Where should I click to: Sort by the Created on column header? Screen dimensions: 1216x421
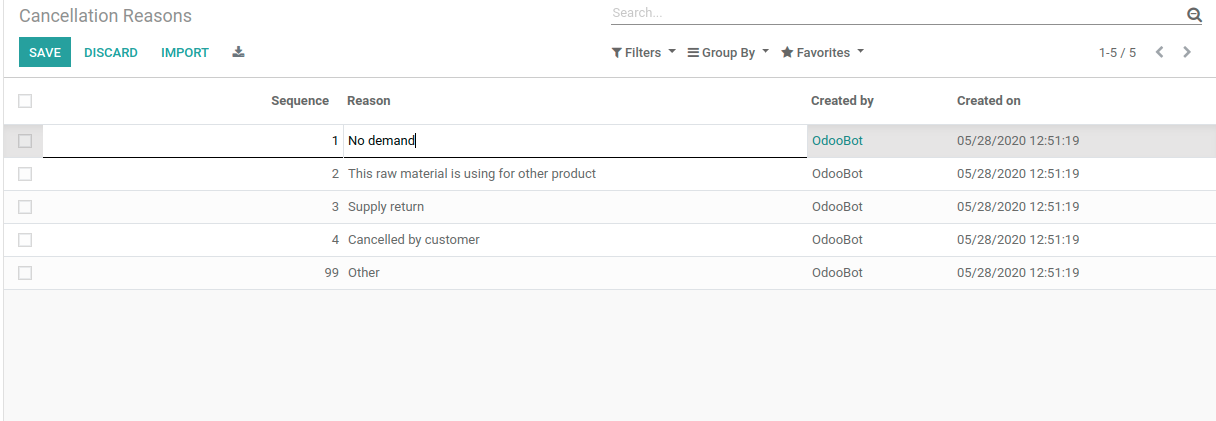pyautogui.click(x=988, y=100)
